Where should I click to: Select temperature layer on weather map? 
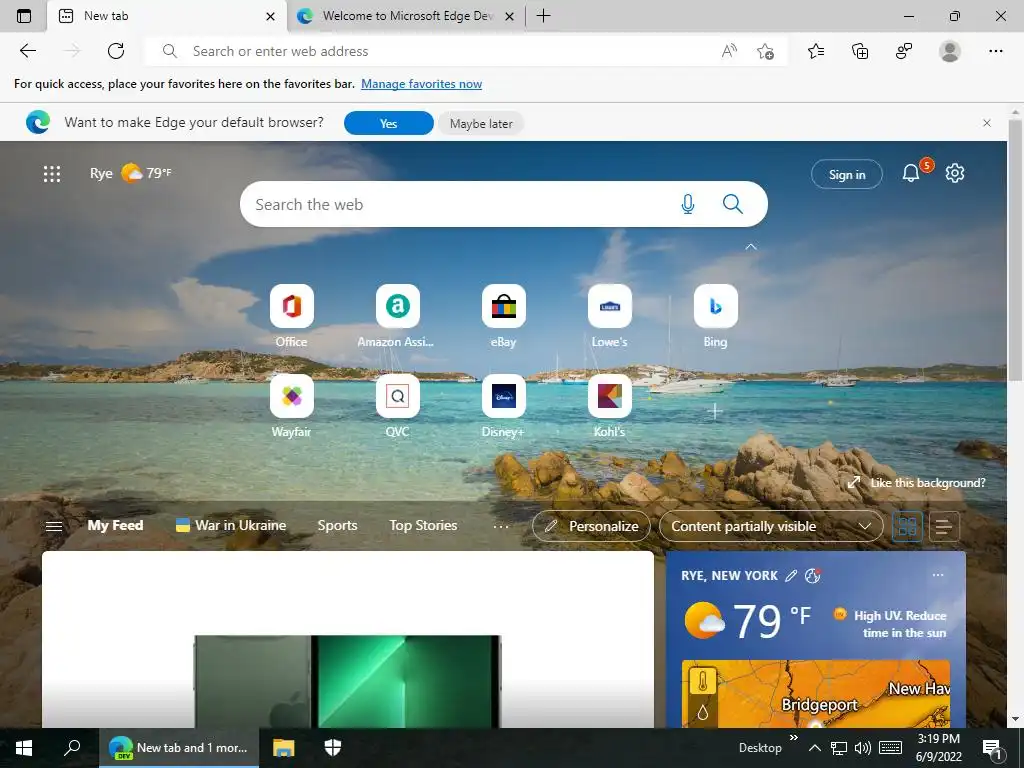(703, 682)
